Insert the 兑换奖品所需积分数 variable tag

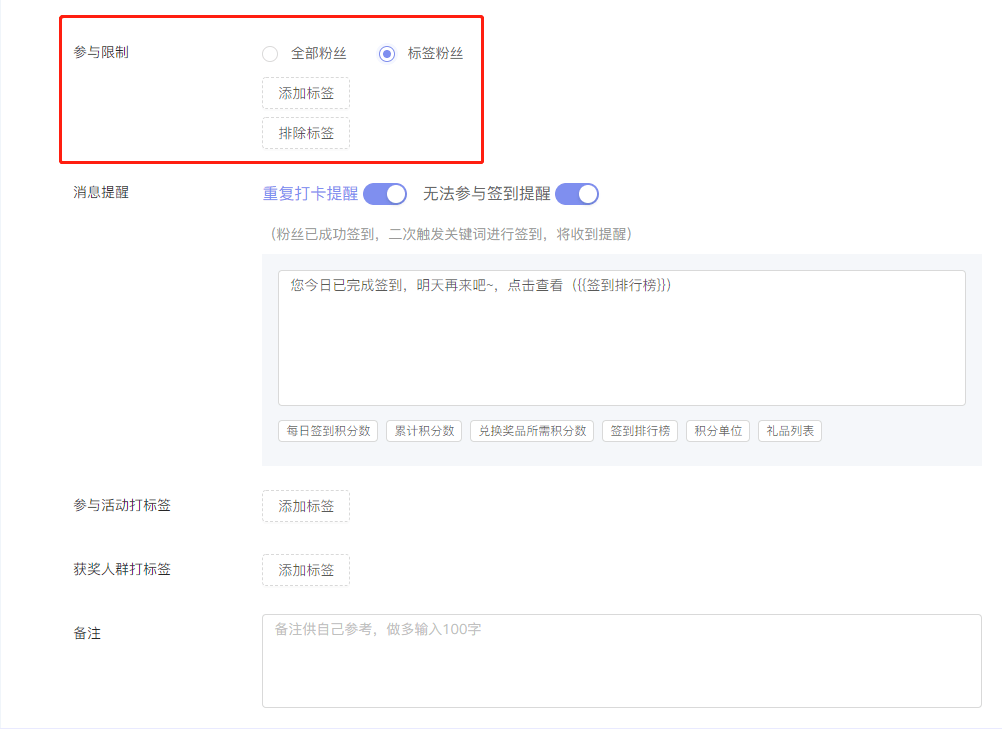532,431
